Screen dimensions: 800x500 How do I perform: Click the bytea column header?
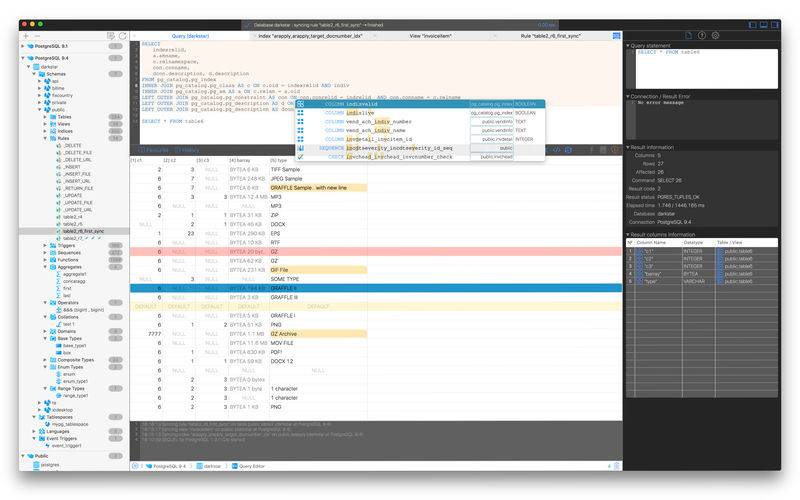pos(247,160)
